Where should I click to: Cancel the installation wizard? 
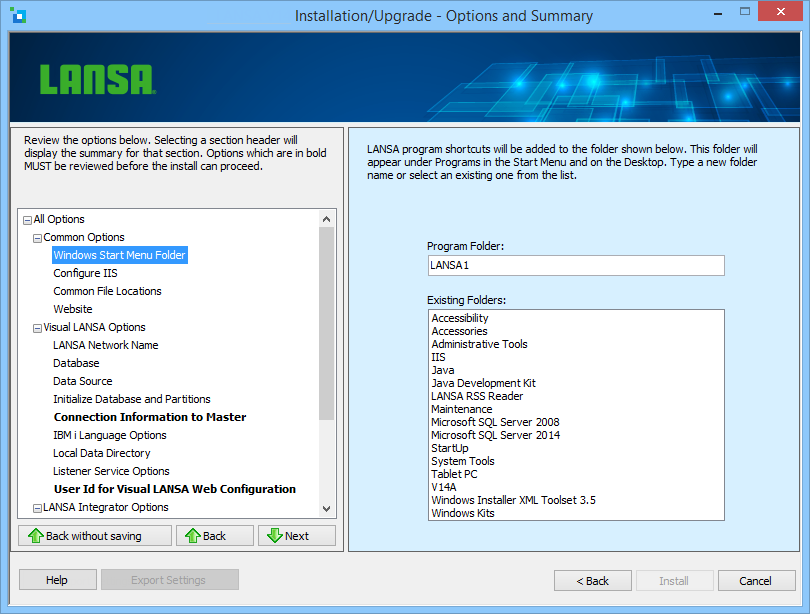click(756, 580)
